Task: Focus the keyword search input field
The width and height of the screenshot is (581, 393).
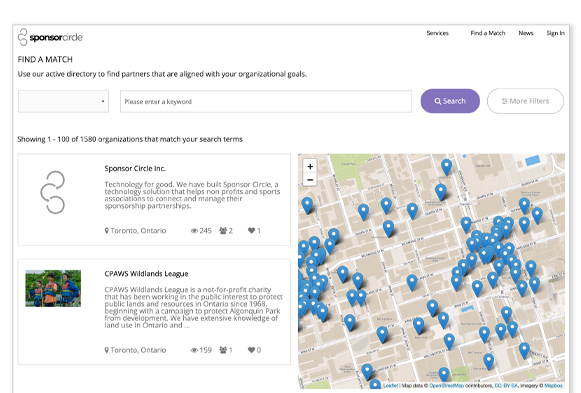Action: tap(266, 101)
